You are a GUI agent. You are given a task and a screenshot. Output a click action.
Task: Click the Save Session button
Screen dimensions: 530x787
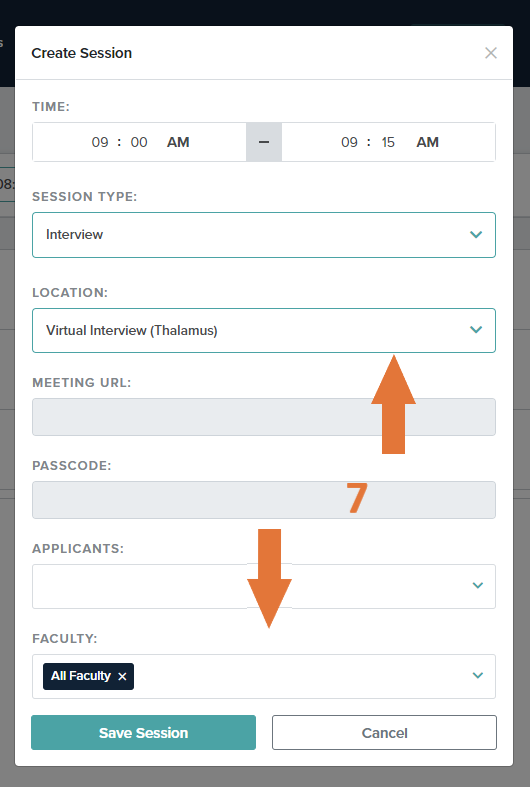(144, 732)
